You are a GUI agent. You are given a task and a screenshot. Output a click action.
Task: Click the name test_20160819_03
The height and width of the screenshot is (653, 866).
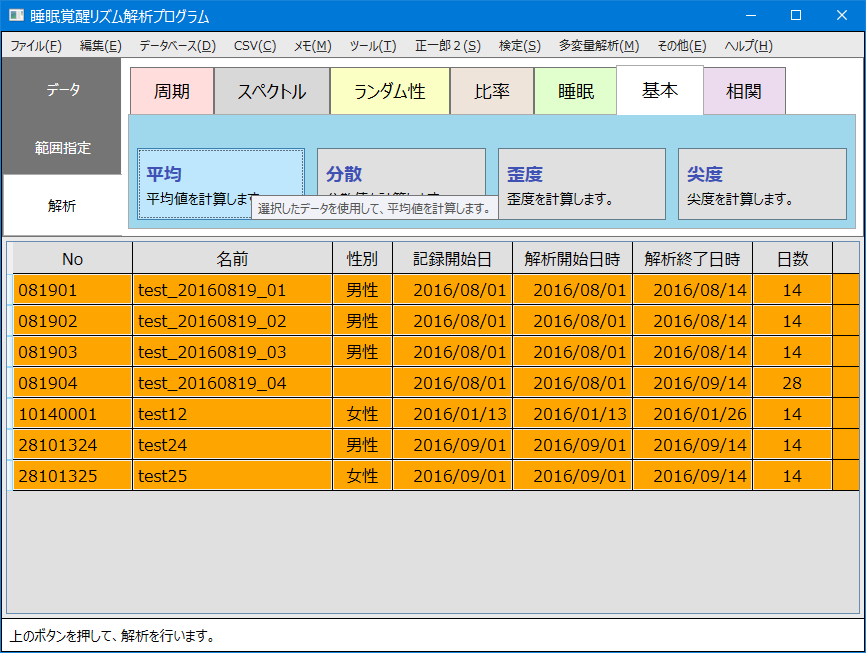click(233, 352)
